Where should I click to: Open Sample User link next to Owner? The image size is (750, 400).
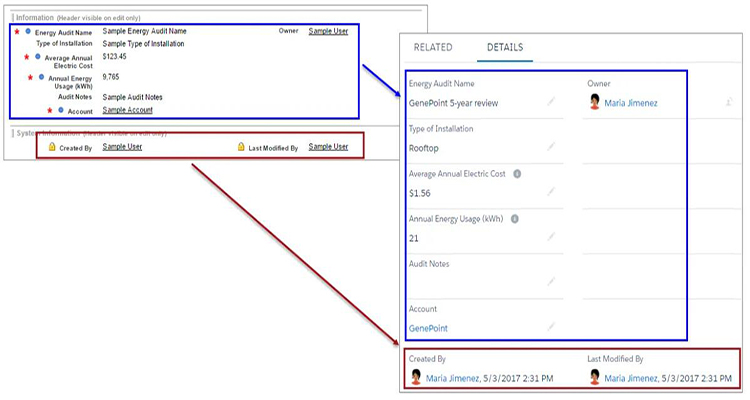pyautogui.click(x=328, y=31)
